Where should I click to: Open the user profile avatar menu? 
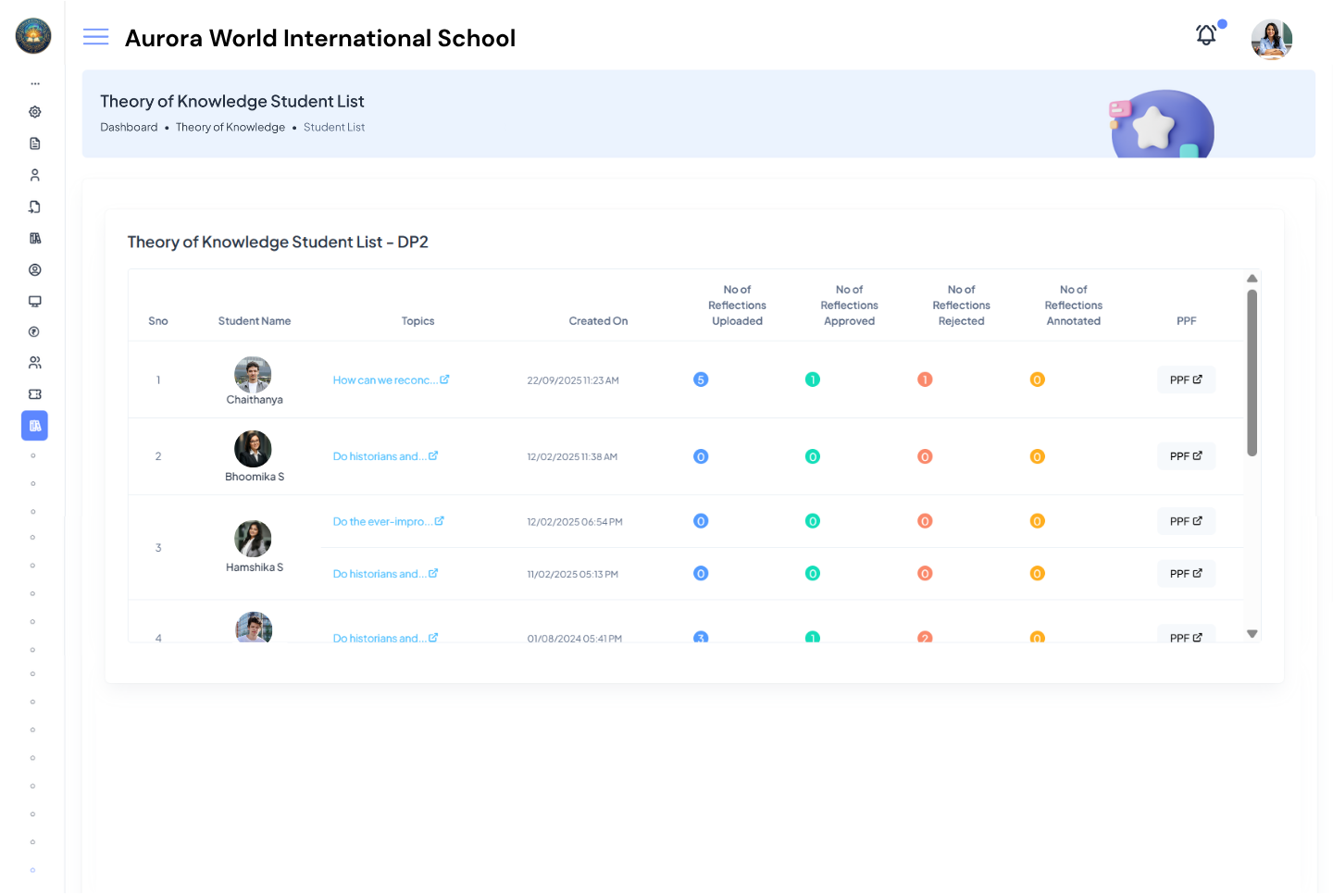click(x=1271, y=39)
